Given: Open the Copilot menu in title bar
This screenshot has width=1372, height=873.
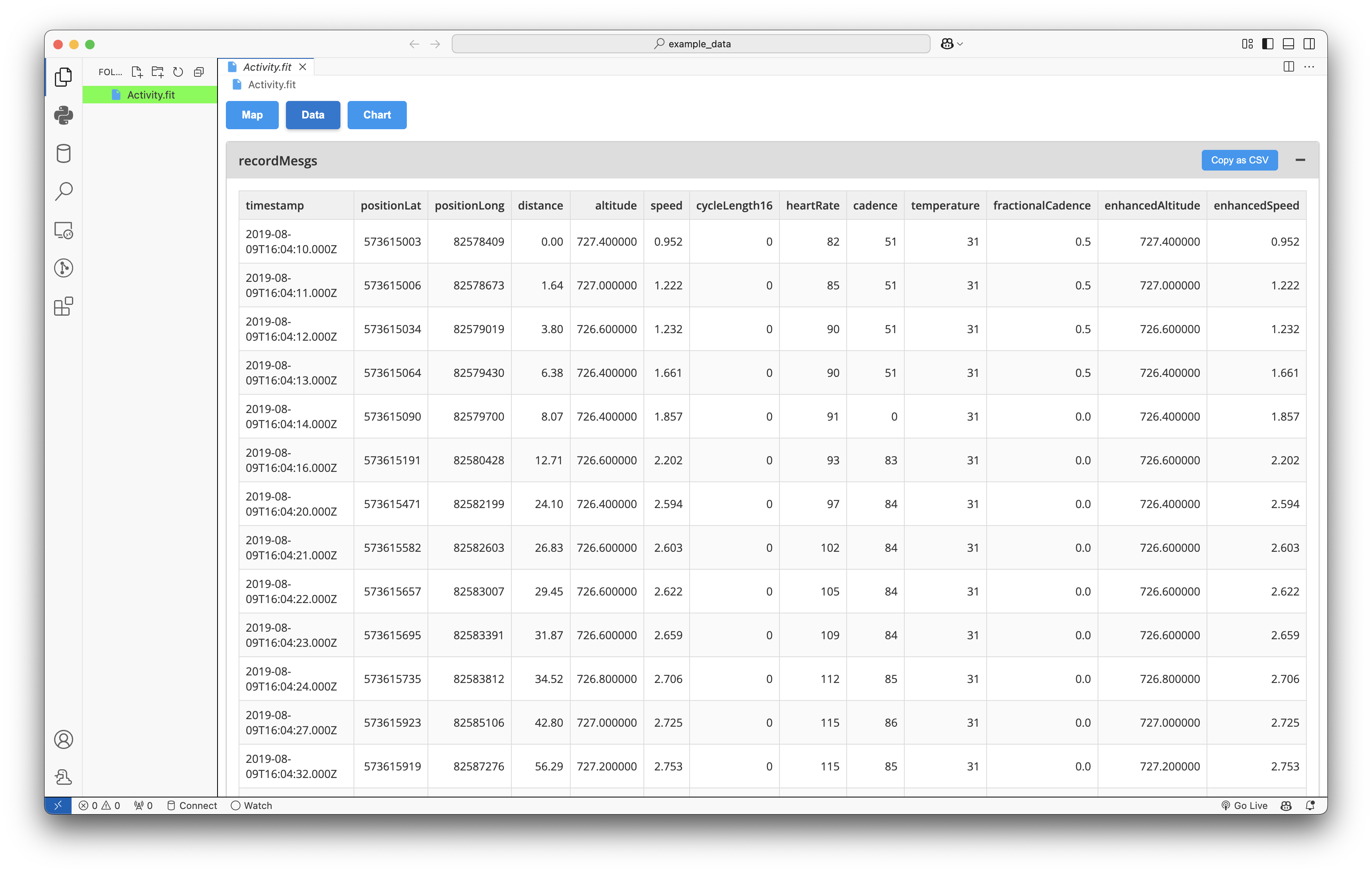Looking at the screenshot, I should click(x=951, y=44).
